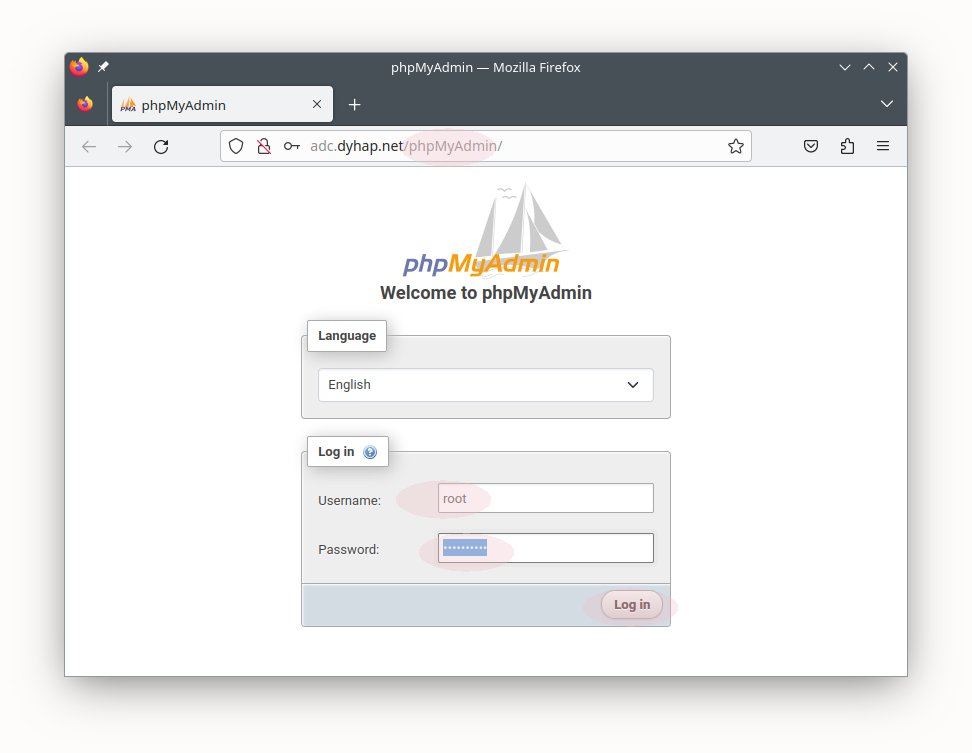Open the Extensions puzzle icon
The height and width of the screenshot is (753, 972).
coord(847,146)
